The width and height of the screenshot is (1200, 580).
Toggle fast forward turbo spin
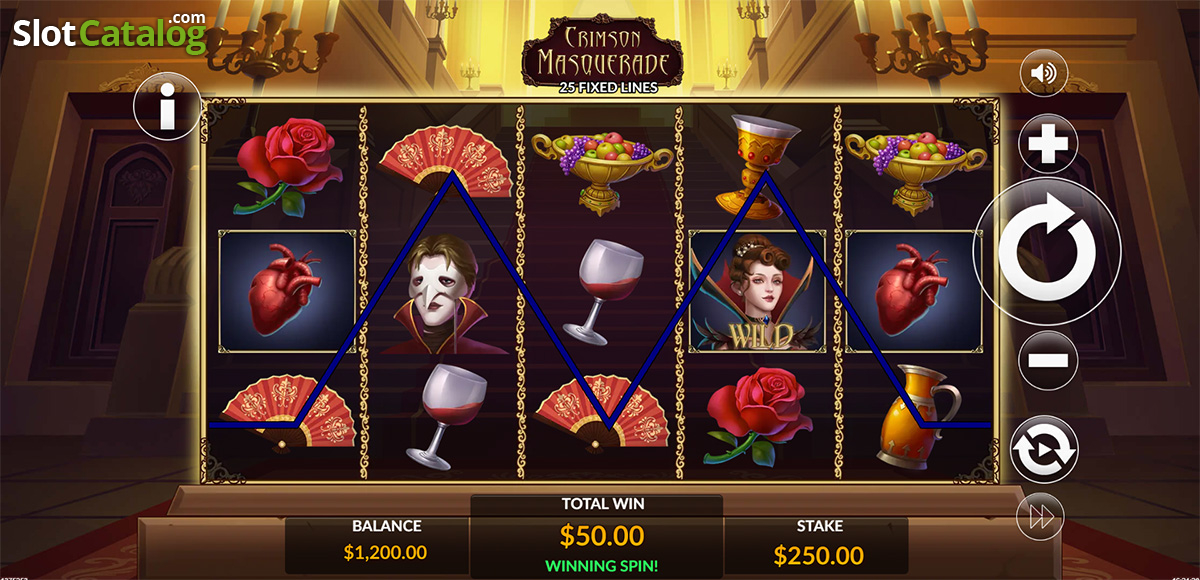click(x=1039, y=518)
